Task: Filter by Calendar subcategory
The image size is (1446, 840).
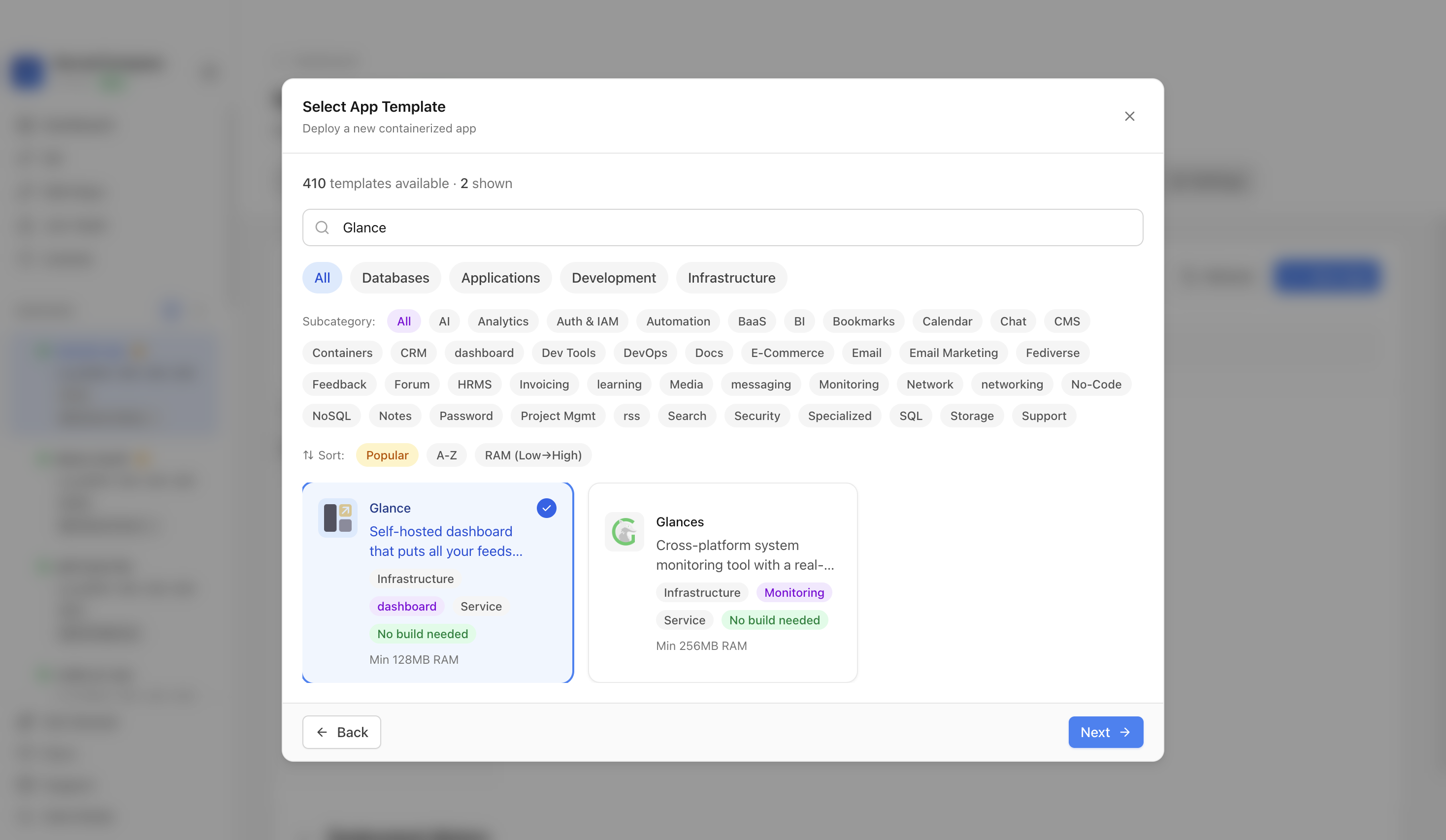Action: tap(948, 322)
